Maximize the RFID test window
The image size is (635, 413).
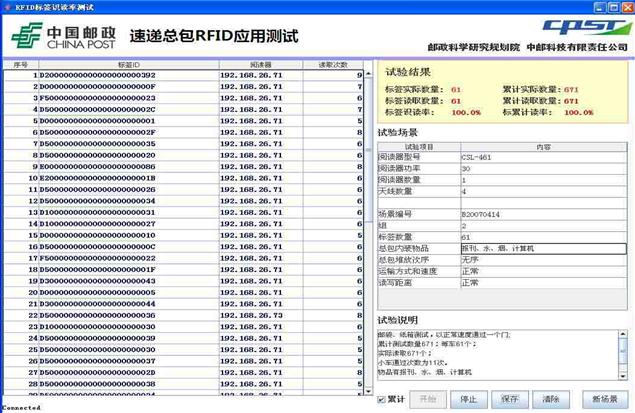point(614,7)
